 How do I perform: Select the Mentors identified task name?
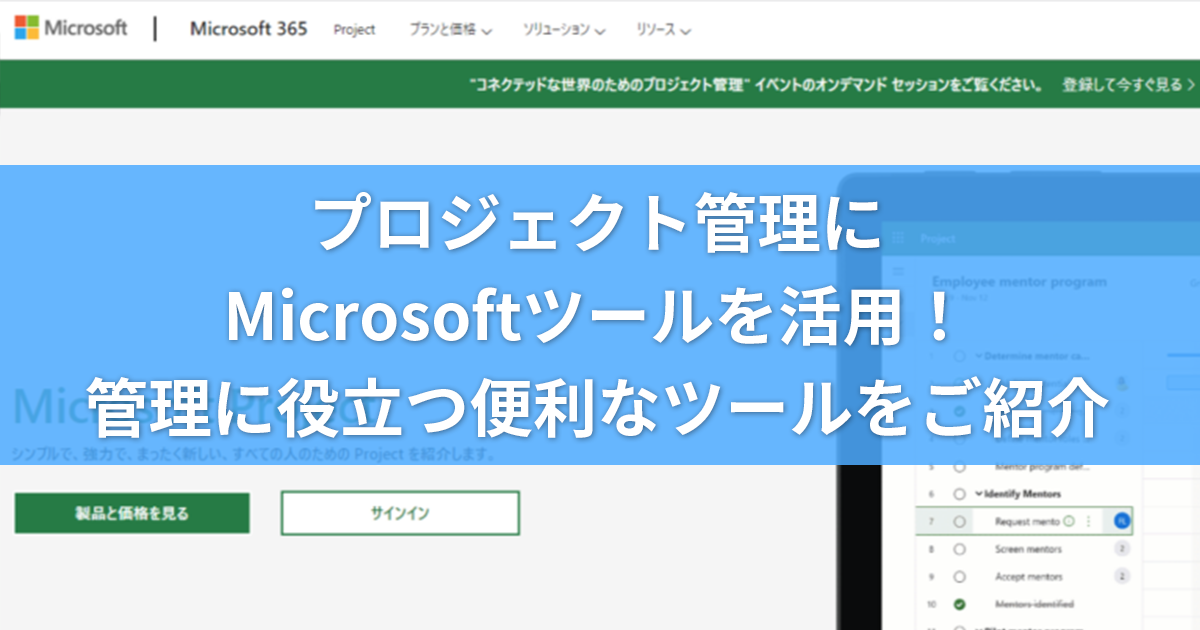point(1034,604)
